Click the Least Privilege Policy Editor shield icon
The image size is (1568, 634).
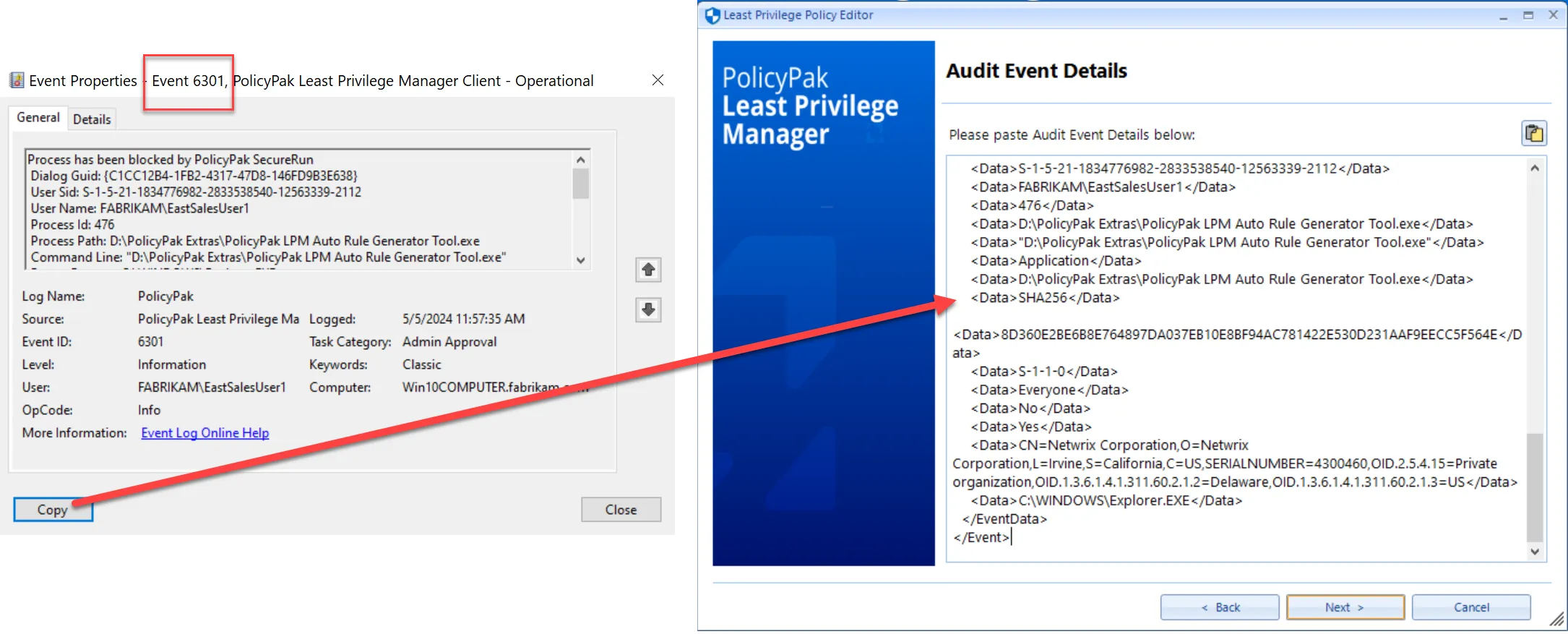(x=712, y=15)
